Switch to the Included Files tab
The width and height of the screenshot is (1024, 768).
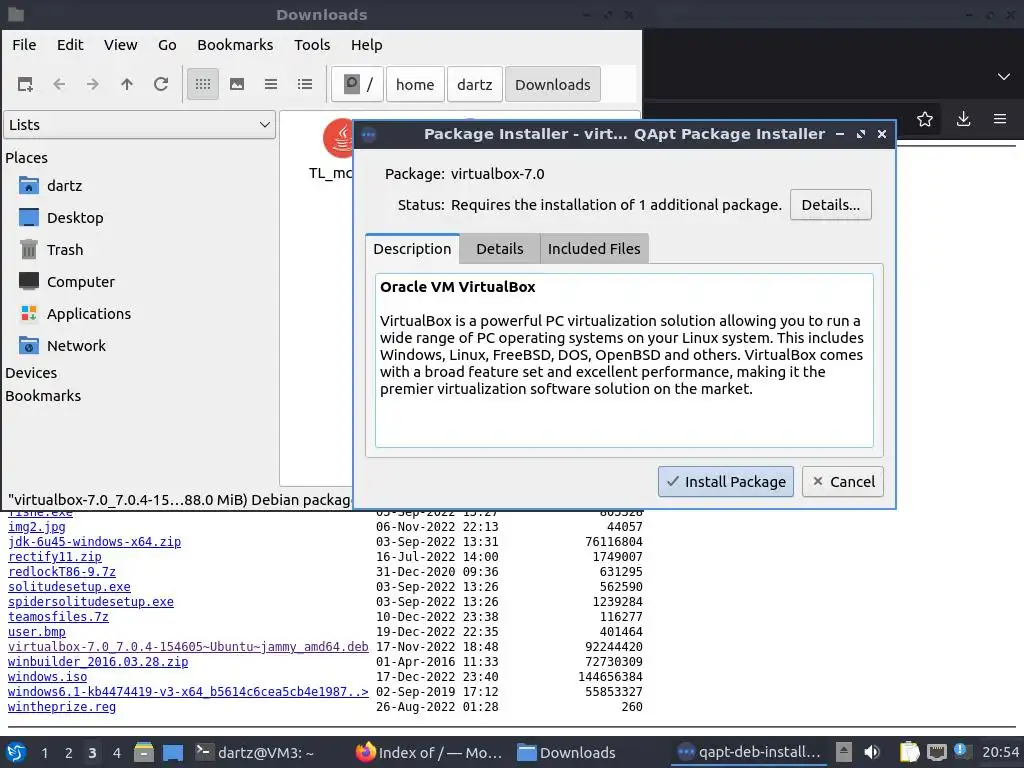coord(594,249)
